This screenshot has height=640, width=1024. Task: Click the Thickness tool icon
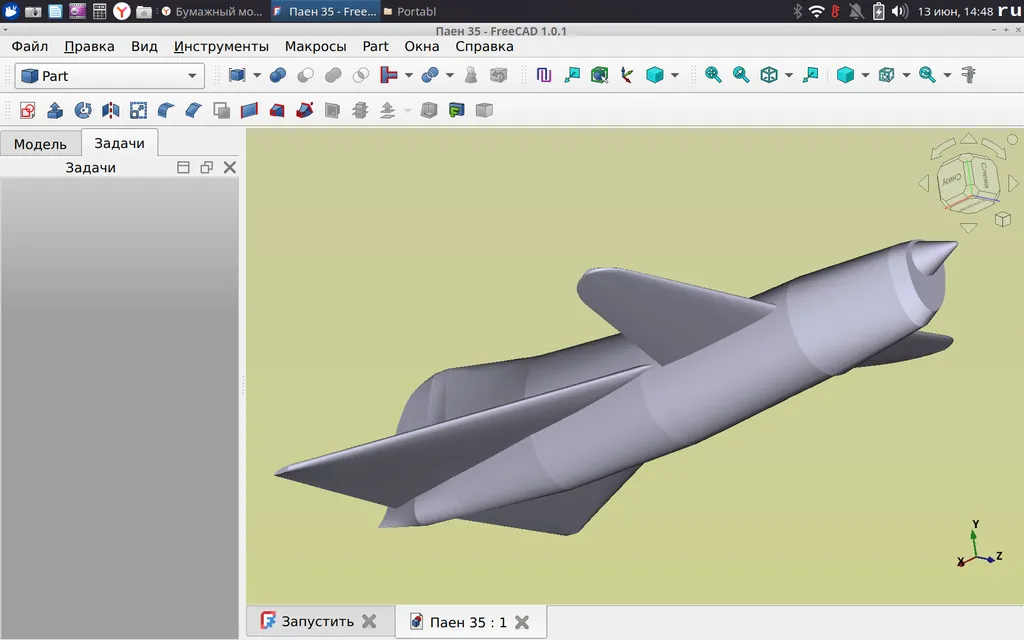[428, 110]
